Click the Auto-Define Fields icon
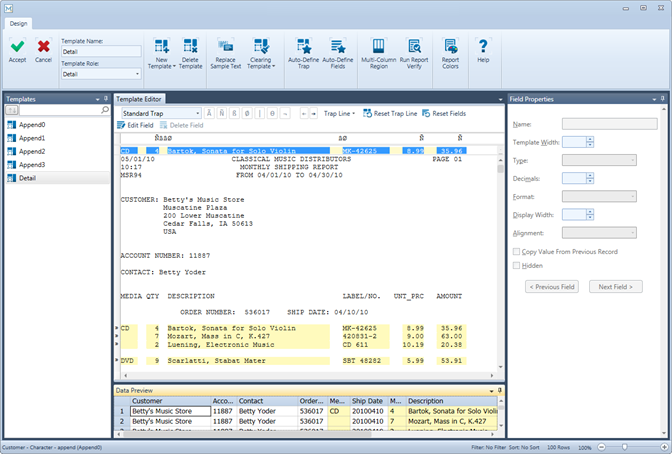Image resolution: width=672 pixels, height=454 pixels. [x=339, y=48]
